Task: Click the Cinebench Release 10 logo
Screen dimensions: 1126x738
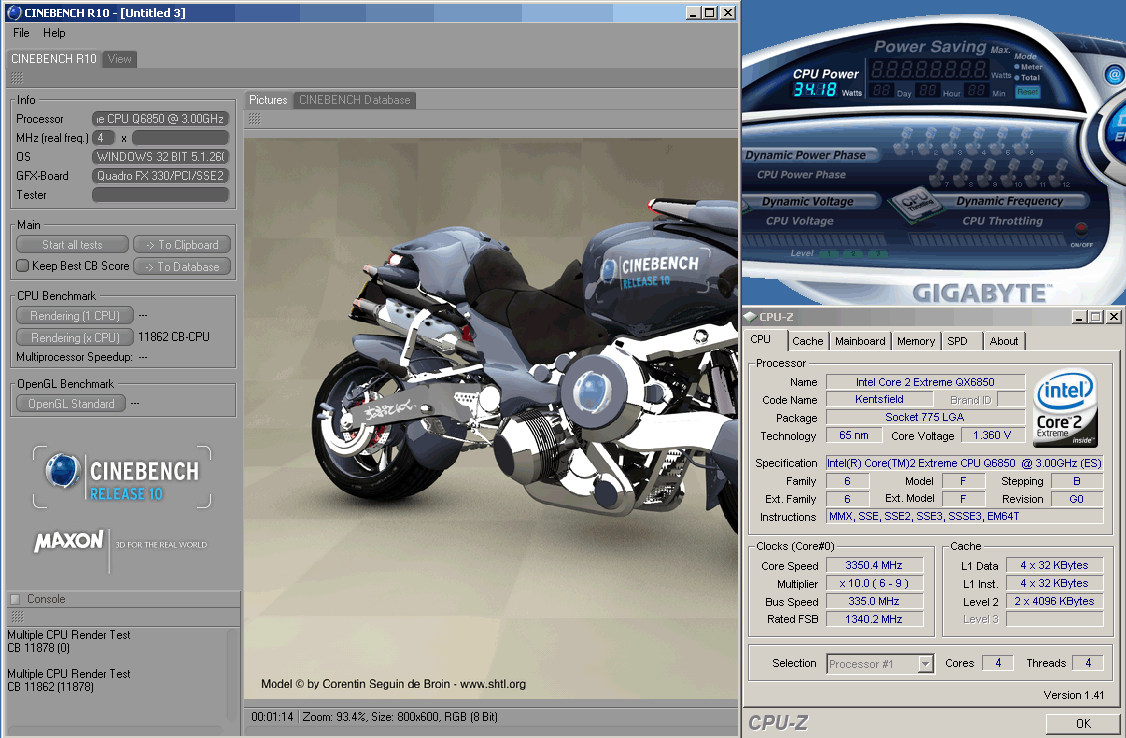Action: click(122, 478)
